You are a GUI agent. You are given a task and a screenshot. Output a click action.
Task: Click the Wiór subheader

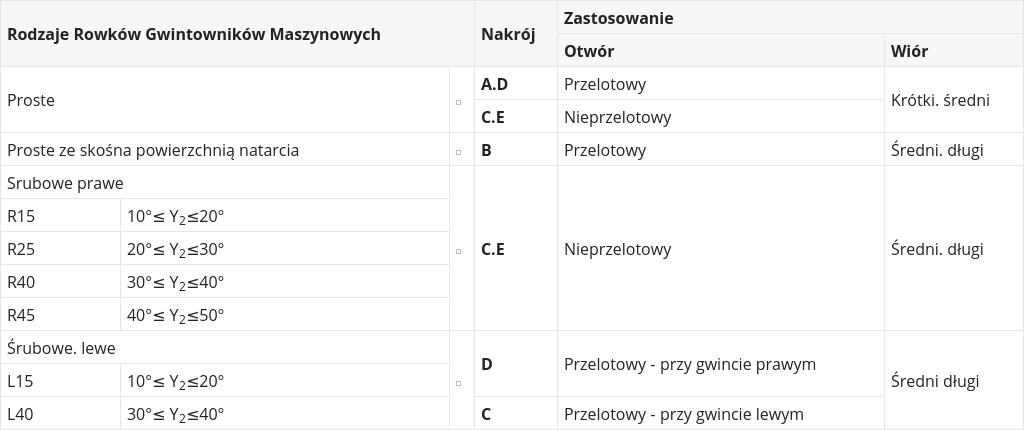(910, 51)
